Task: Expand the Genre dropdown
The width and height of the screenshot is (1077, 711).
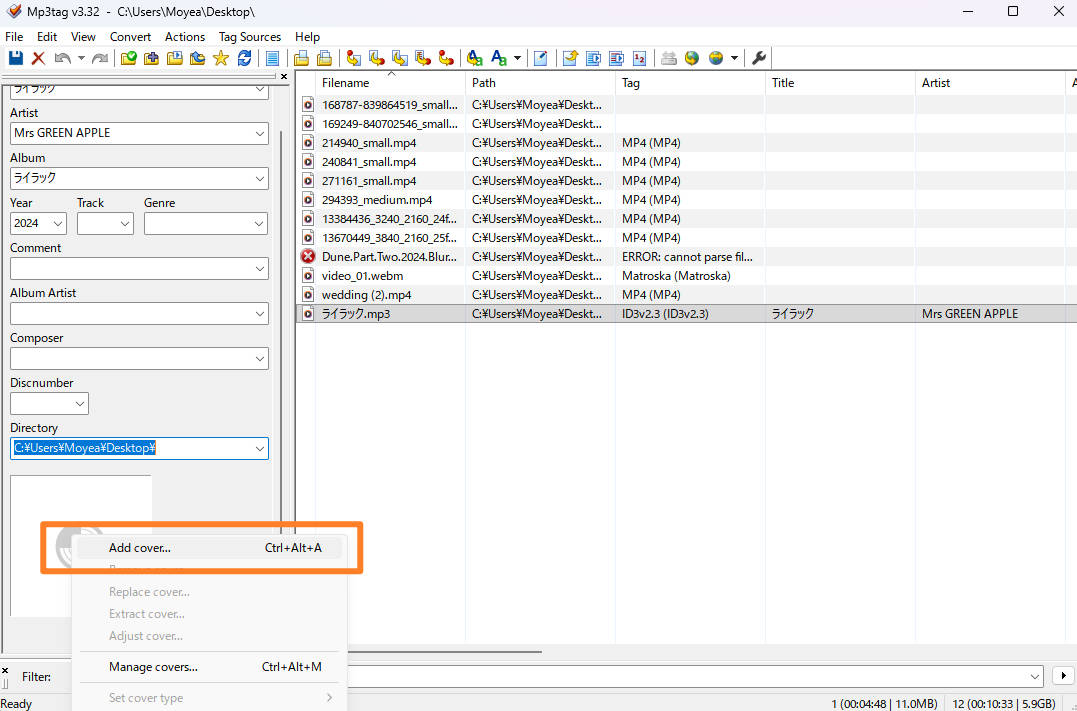Action: coord(260,224)
